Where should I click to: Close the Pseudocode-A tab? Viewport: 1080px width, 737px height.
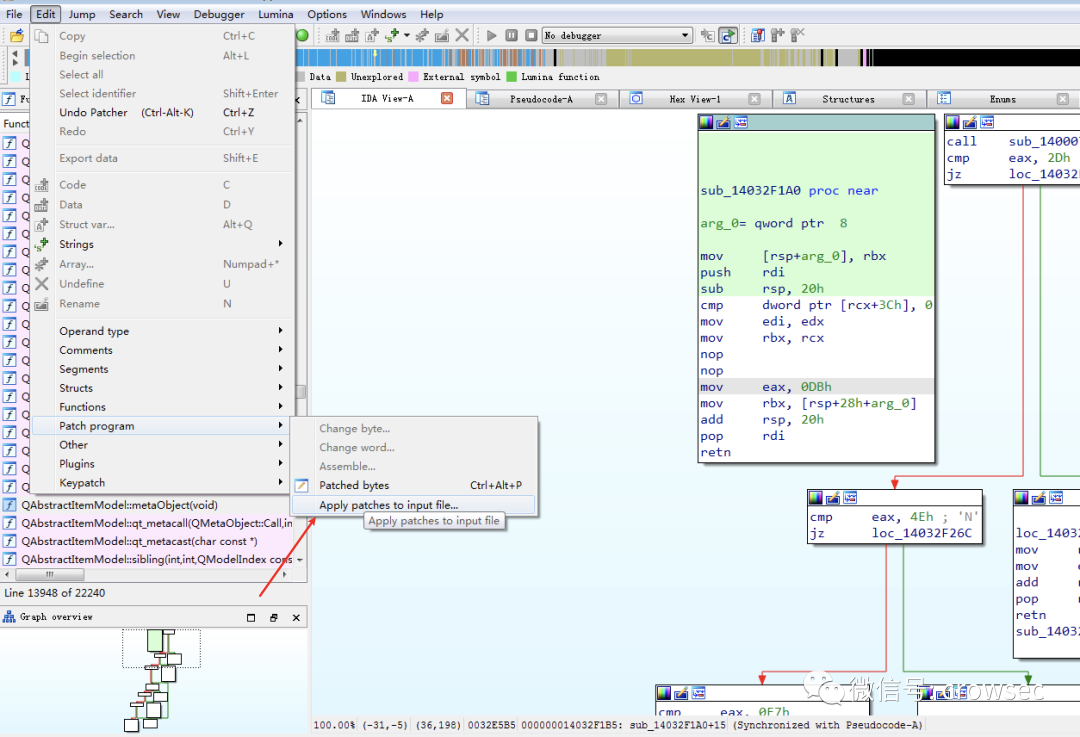(x=601, y=98)
